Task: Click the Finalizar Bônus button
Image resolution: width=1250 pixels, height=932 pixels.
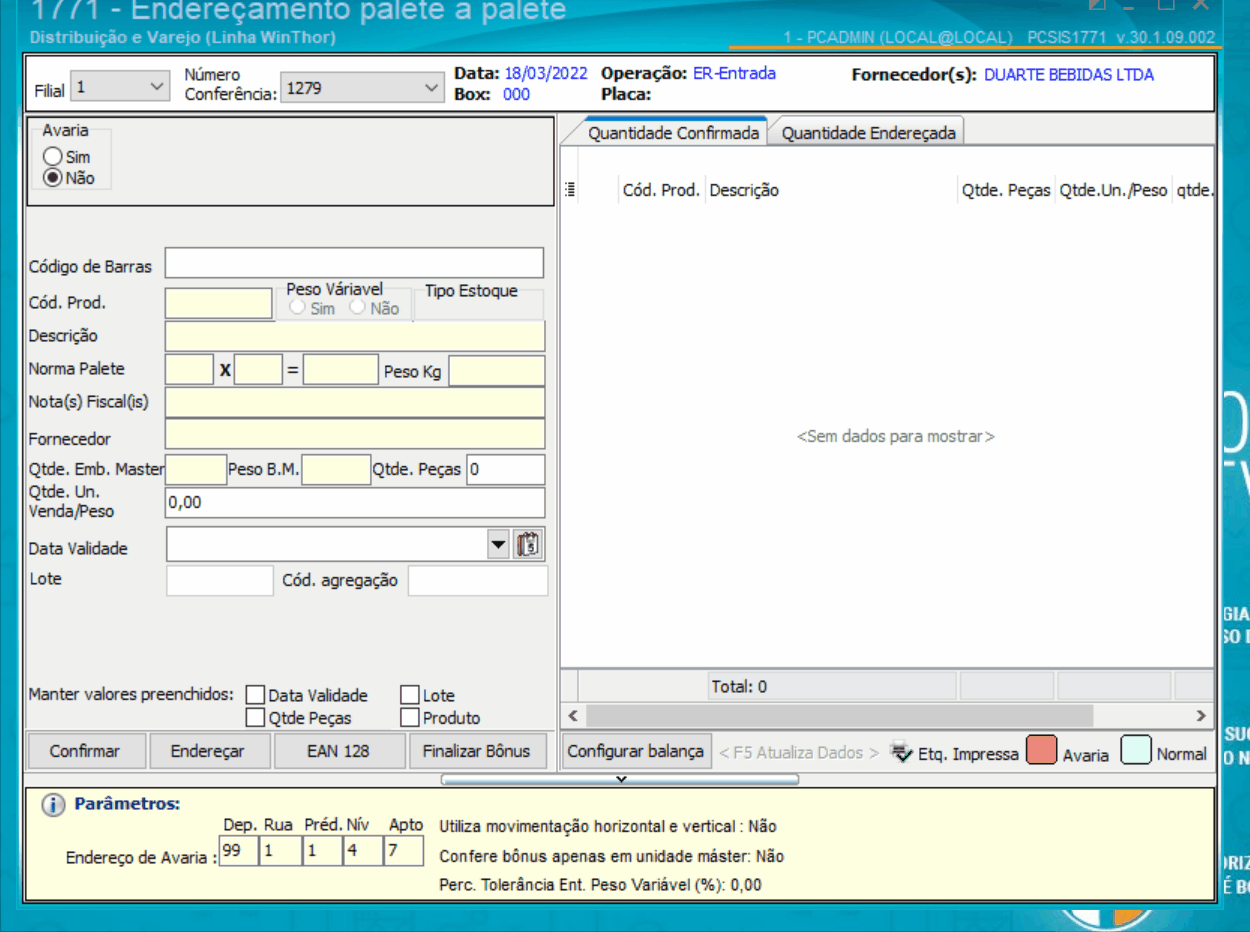Action: [476, 751]
